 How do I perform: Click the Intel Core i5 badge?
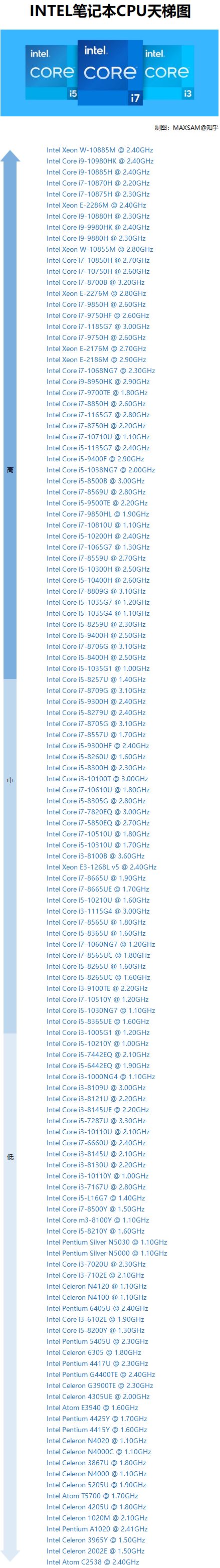tap(52, 72)
